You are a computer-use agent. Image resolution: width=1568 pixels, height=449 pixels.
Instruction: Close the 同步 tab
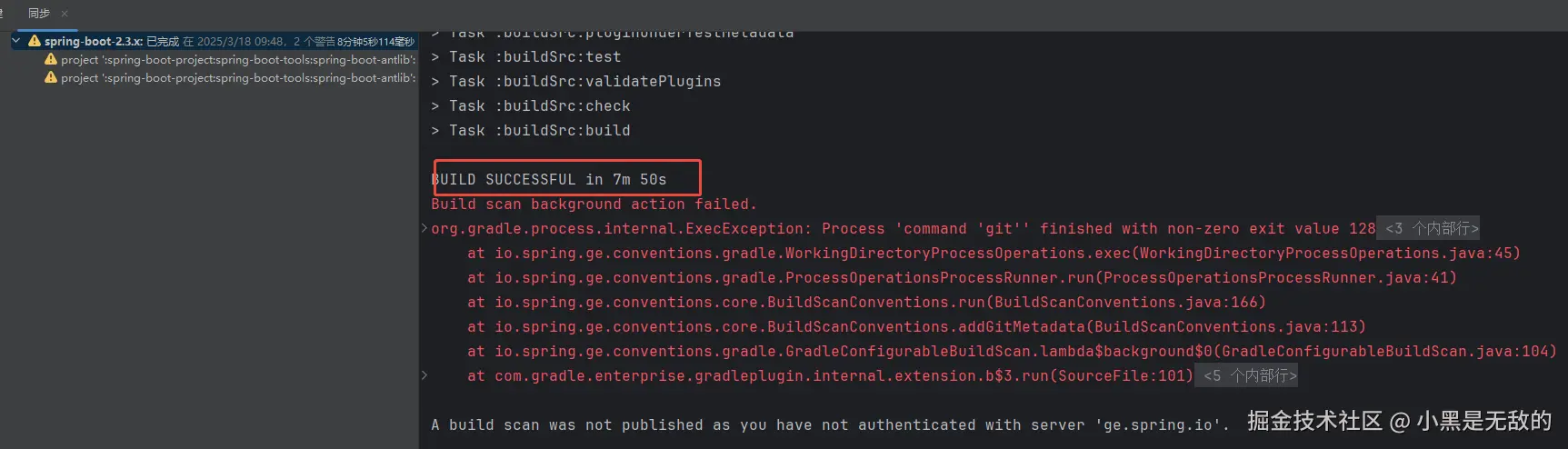point(65,14)
